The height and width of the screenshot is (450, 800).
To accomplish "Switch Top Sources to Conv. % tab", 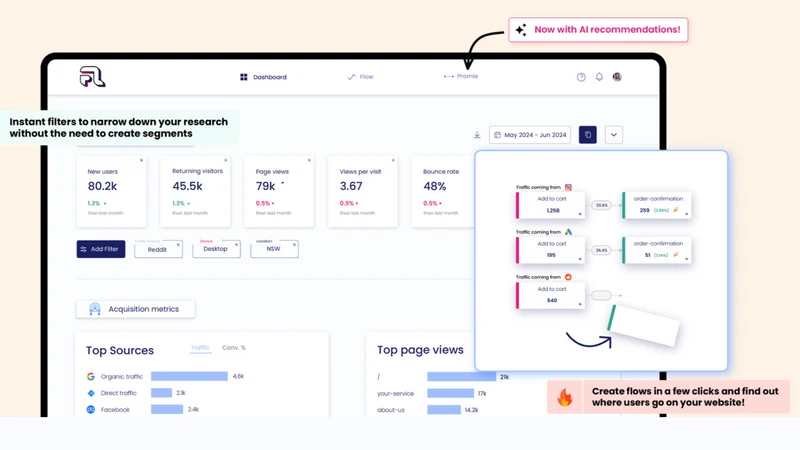I will click(x=234, y=348).
